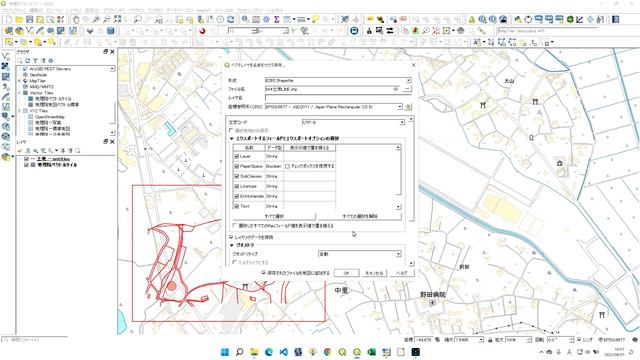Viewport: 640px width, 360px height.
Task: Click the file name input field
Action: point(333,89)
